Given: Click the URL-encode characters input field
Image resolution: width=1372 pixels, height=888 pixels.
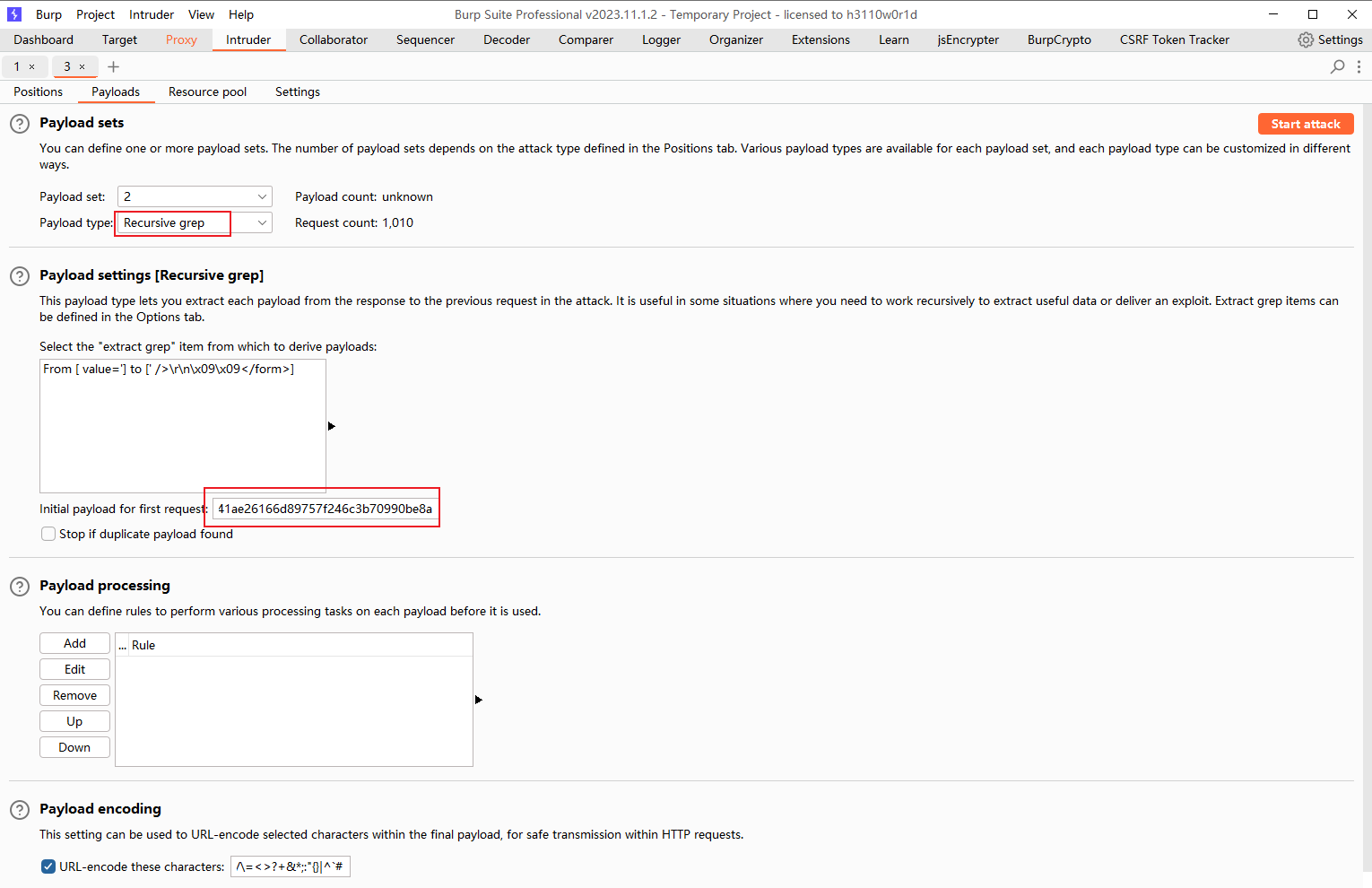Looking at the screenshot, I should (291, 866).
